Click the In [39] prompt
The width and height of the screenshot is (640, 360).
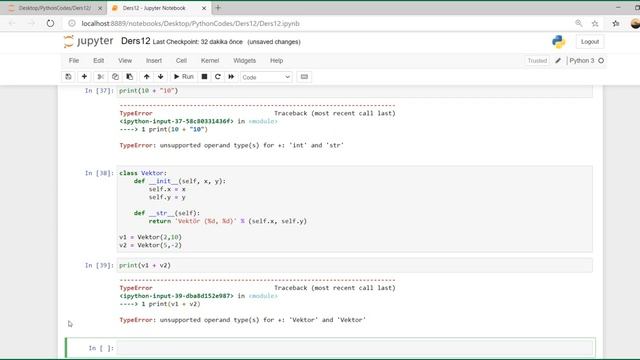point(99,265)
